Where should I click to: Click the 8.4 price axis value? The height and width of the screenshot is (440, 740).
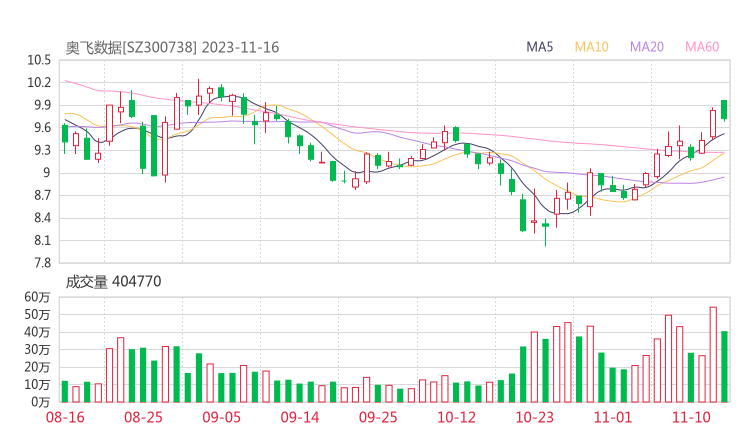(42, 218)
